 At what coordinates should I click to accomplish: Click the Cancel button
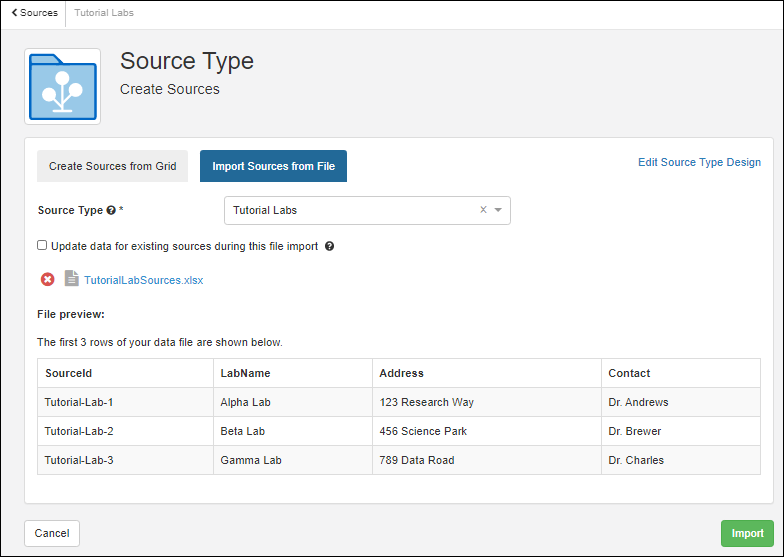(52, 533)
